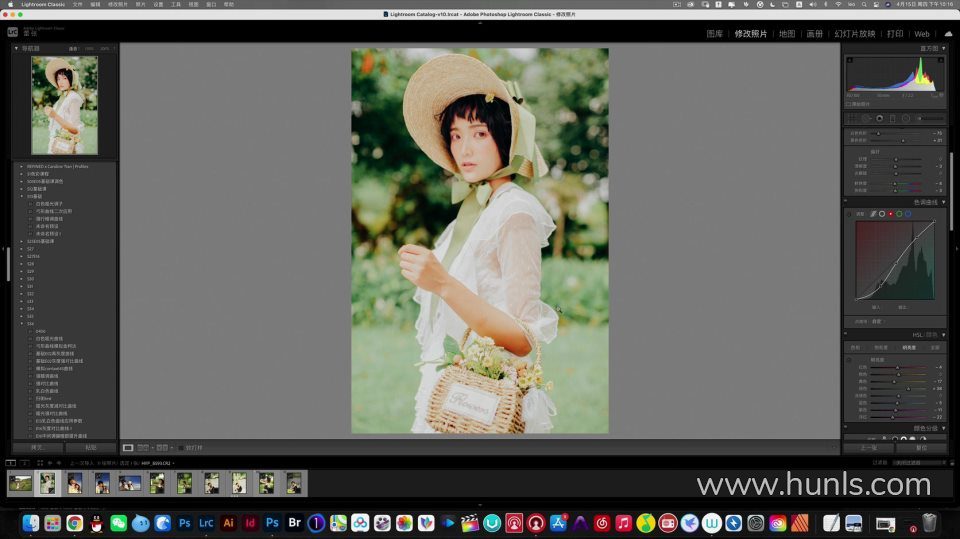Expand the REFINED x Caroline Tran Profiles preset folder
Image resolution: width=960 pixels, height=539 pixels.
coord(21,166)
